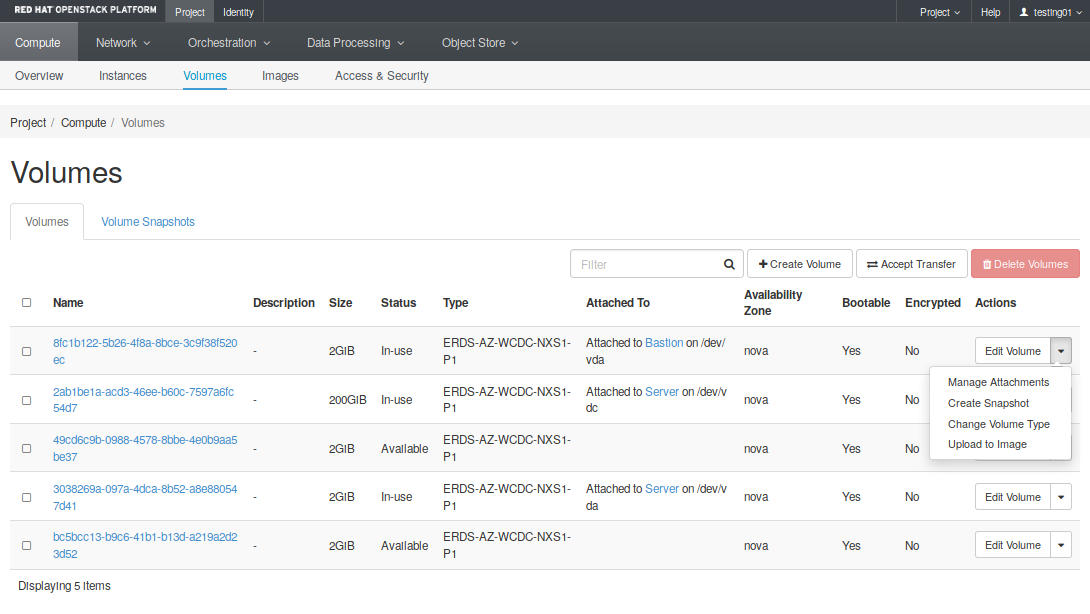1090x614 pixels.
Task: Click the Accept Transfer button
Action: pos(911,264)
